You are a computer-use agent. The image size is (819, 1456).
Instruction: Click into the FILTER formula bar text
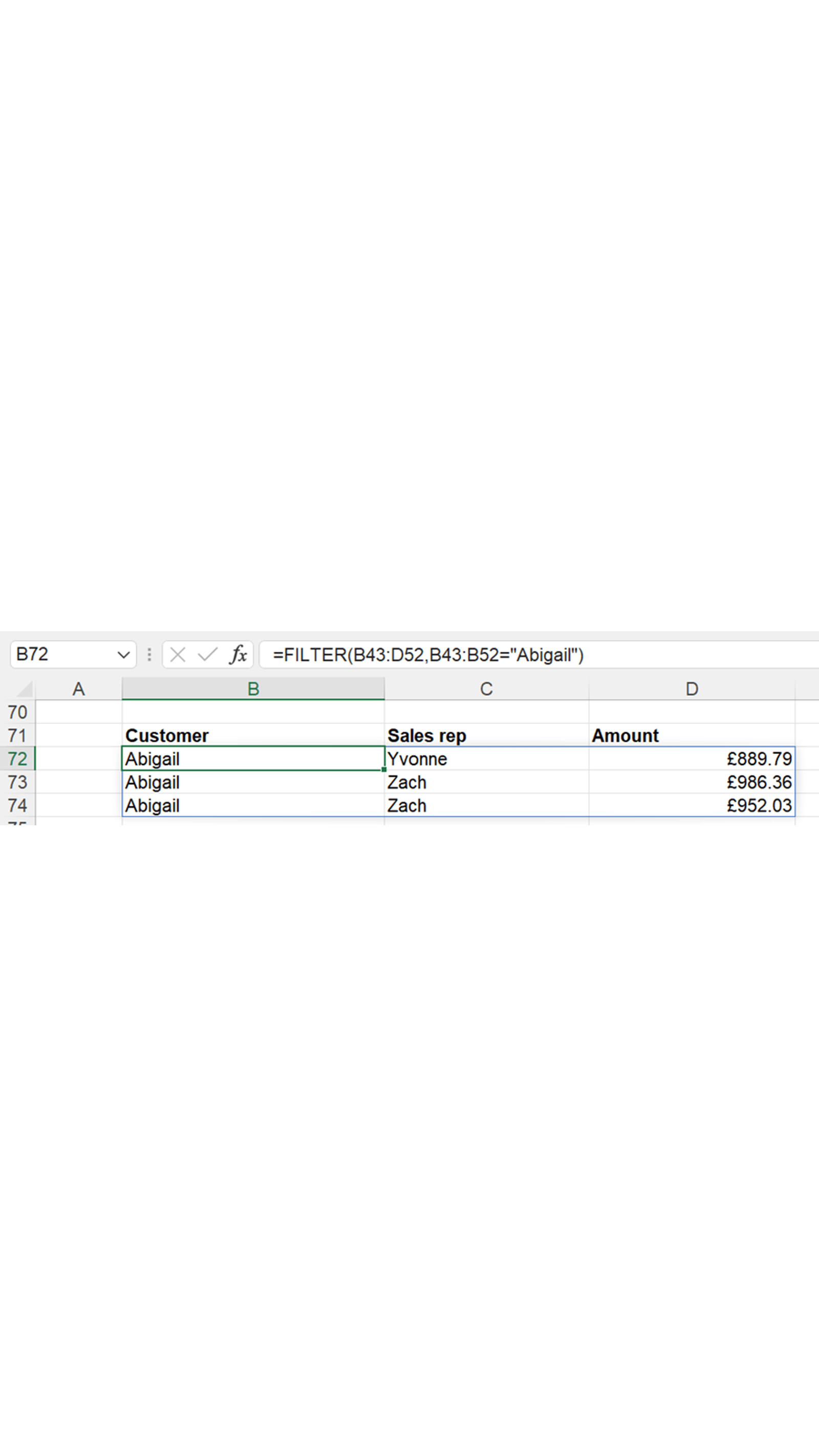click(428, 655)
